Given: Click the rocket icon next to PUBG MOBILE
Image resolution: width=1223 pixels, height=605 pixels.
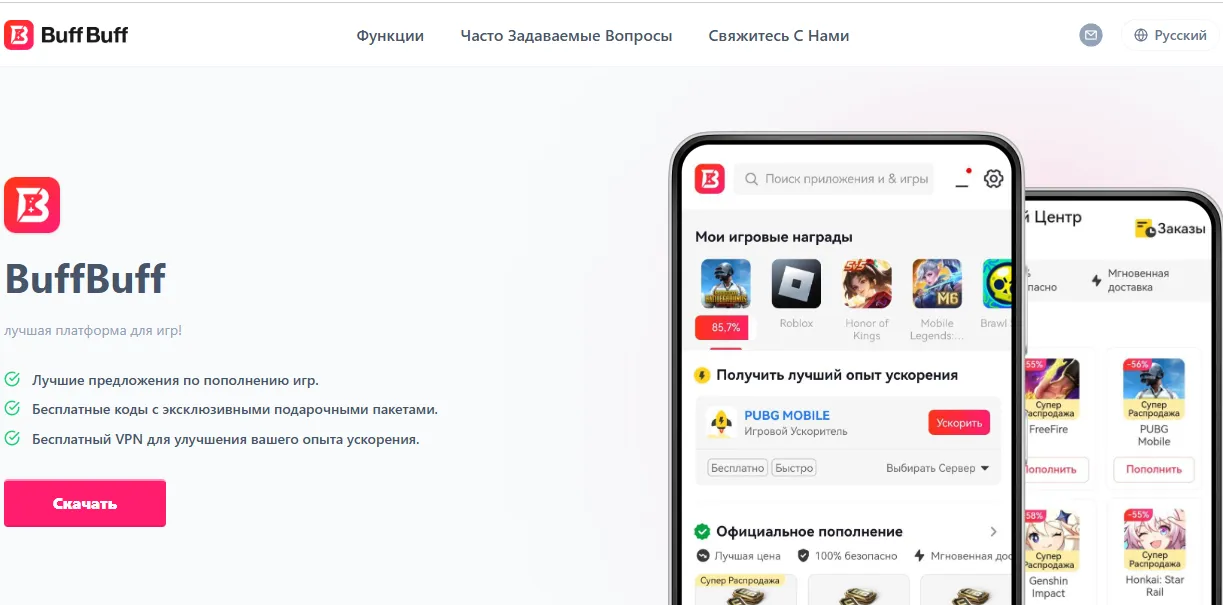Looking at the screenshot, I should point(721,423).
